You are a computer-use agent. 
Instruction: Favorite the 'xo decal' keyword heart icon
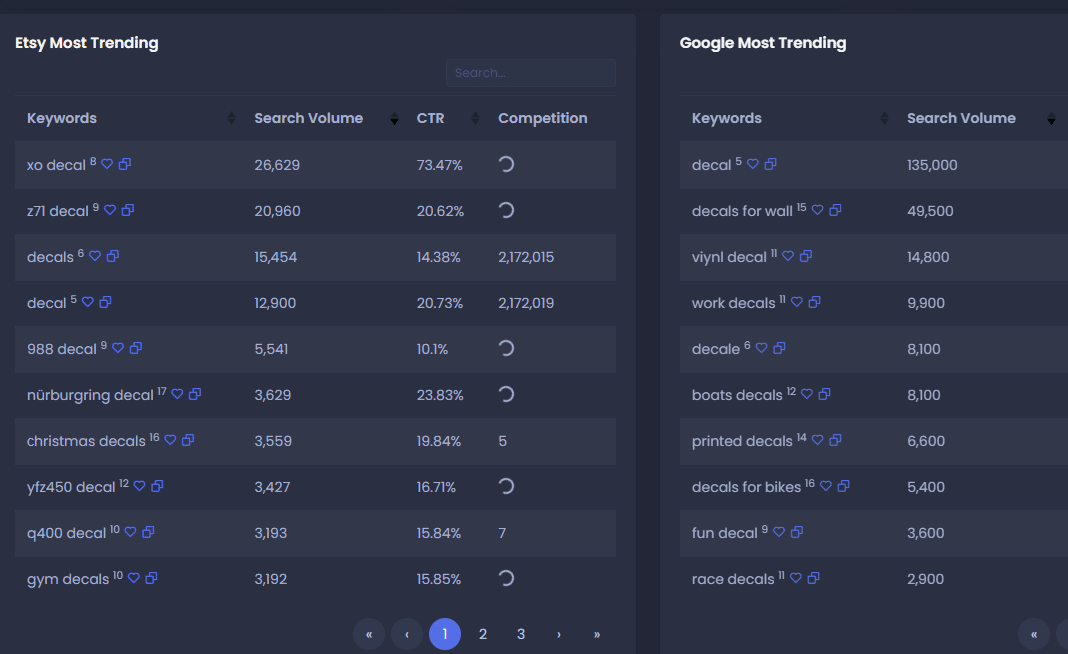pos(107,164)
